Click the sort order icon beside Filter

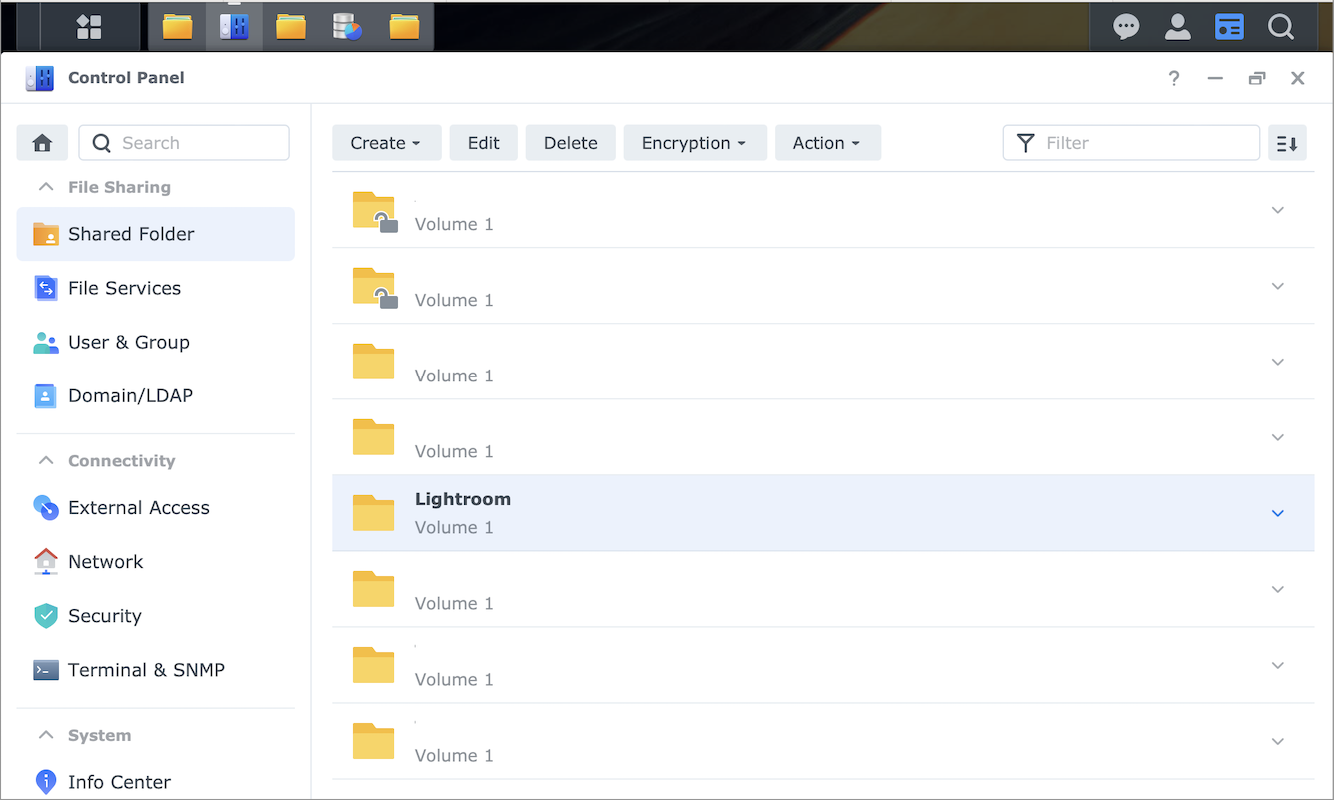pos(1287,143)
